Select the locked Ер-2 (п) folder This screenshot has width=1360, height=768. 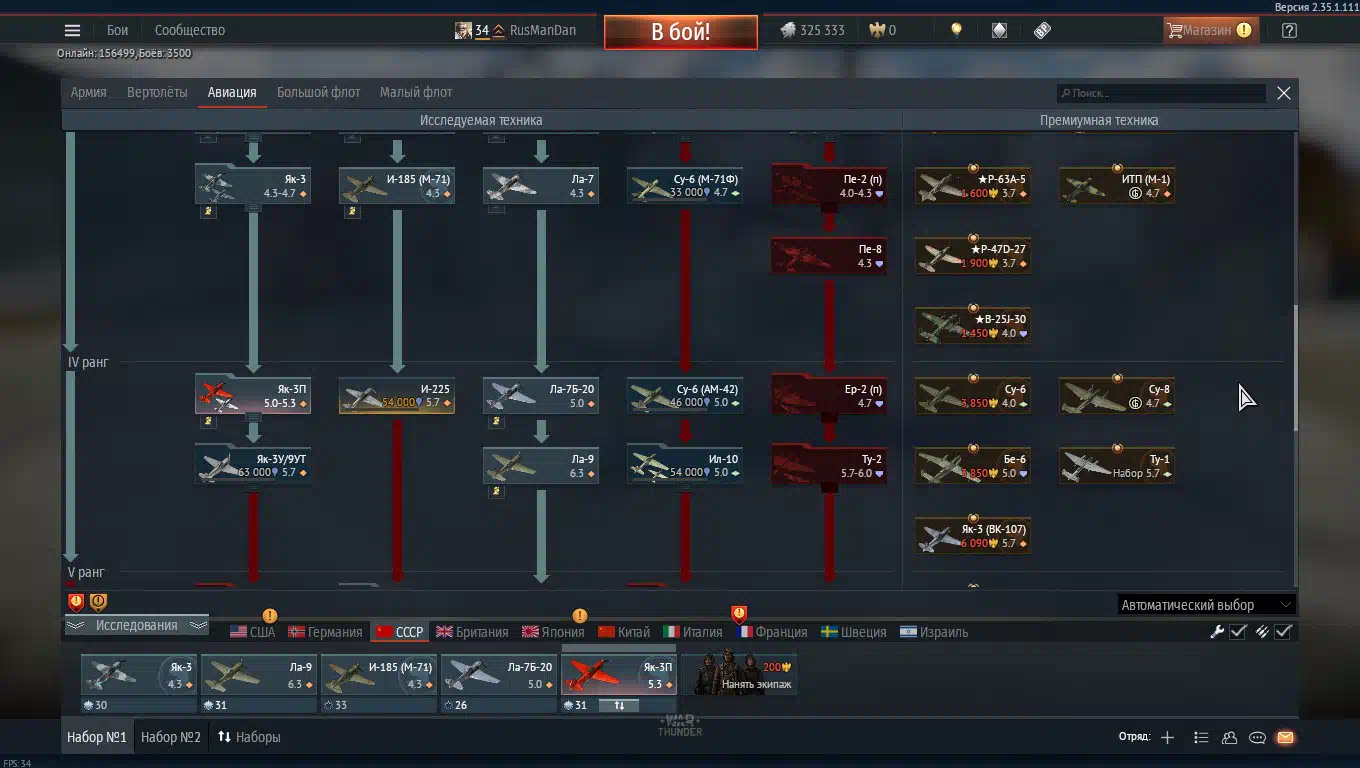pyautogui.click(x=829, y=396)
